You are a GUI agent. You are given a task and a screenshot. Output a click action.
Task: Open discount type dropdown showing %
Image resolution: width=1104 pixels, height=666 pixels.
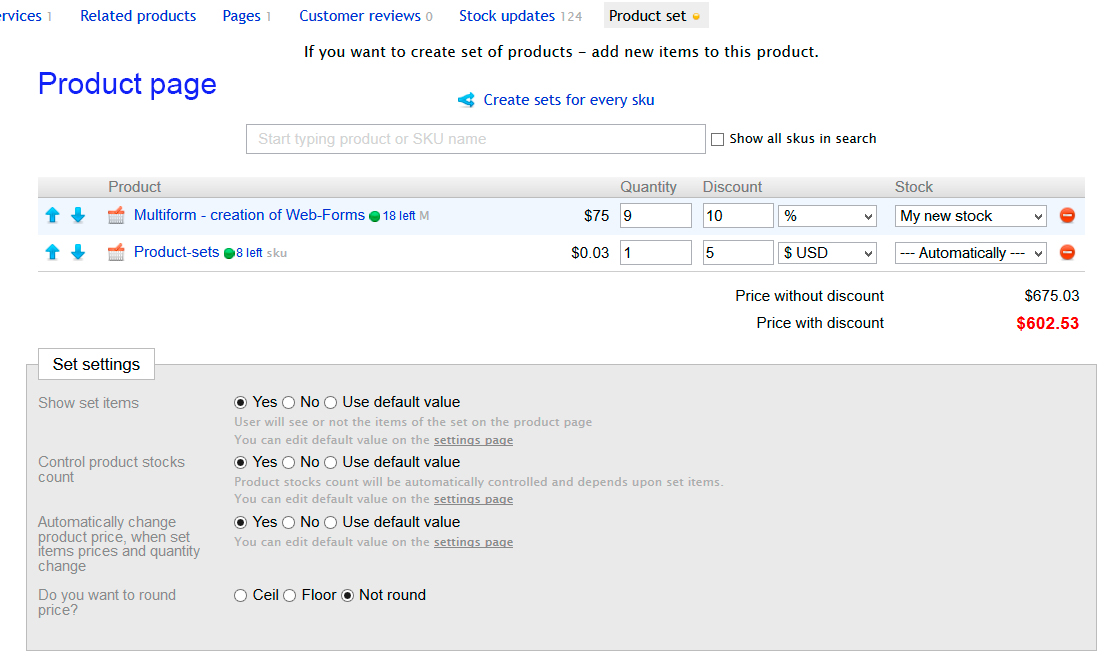827,216
